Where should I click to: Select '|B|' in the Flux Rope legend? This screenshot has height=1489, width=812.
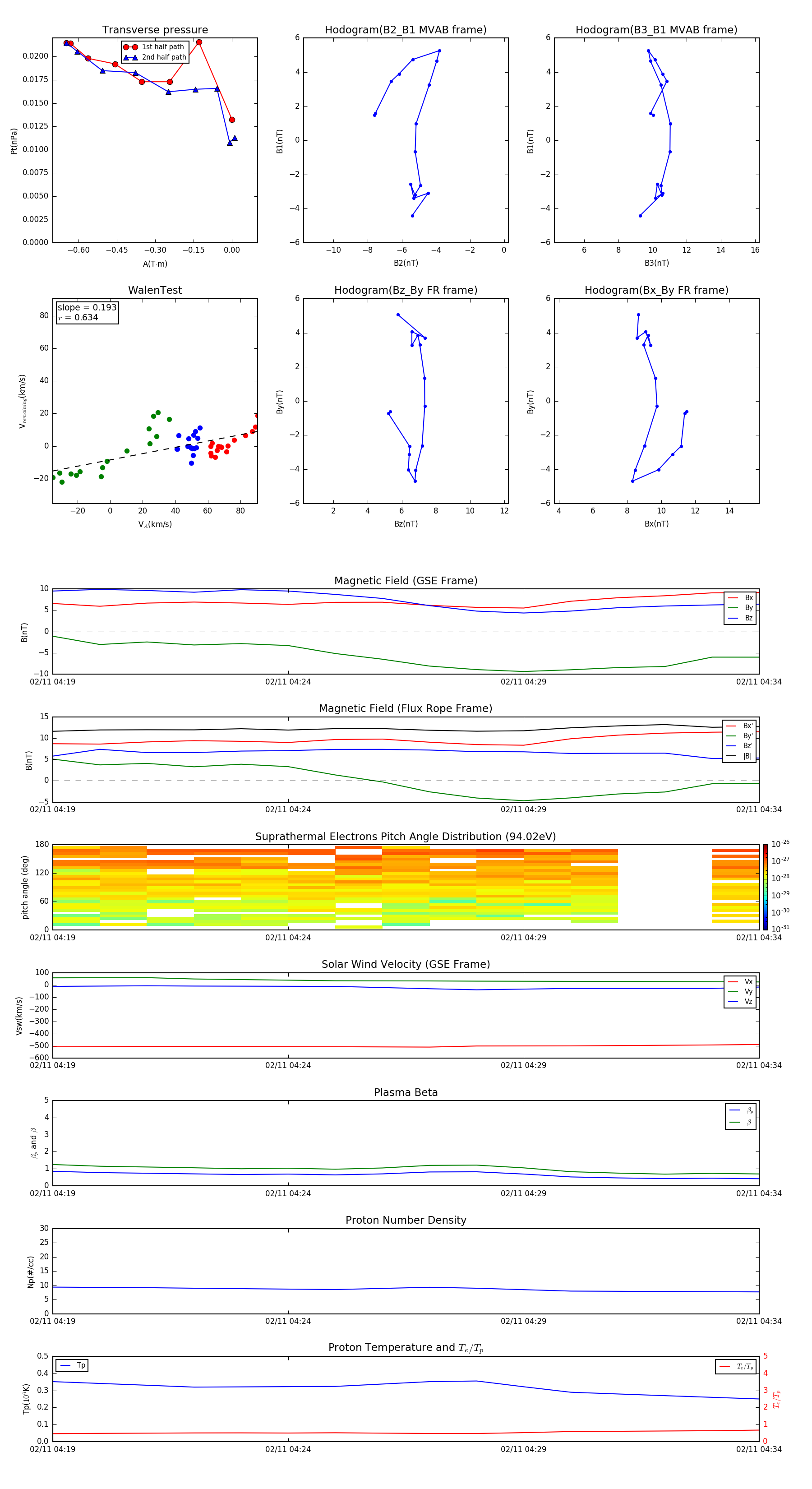(x=740, y=756)
